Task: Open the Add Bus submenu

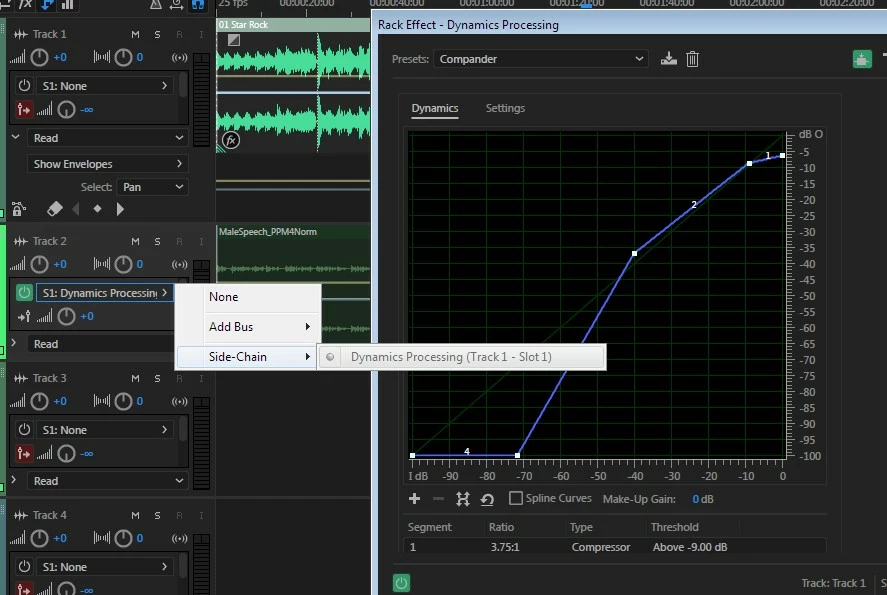Action: (248, 327)
